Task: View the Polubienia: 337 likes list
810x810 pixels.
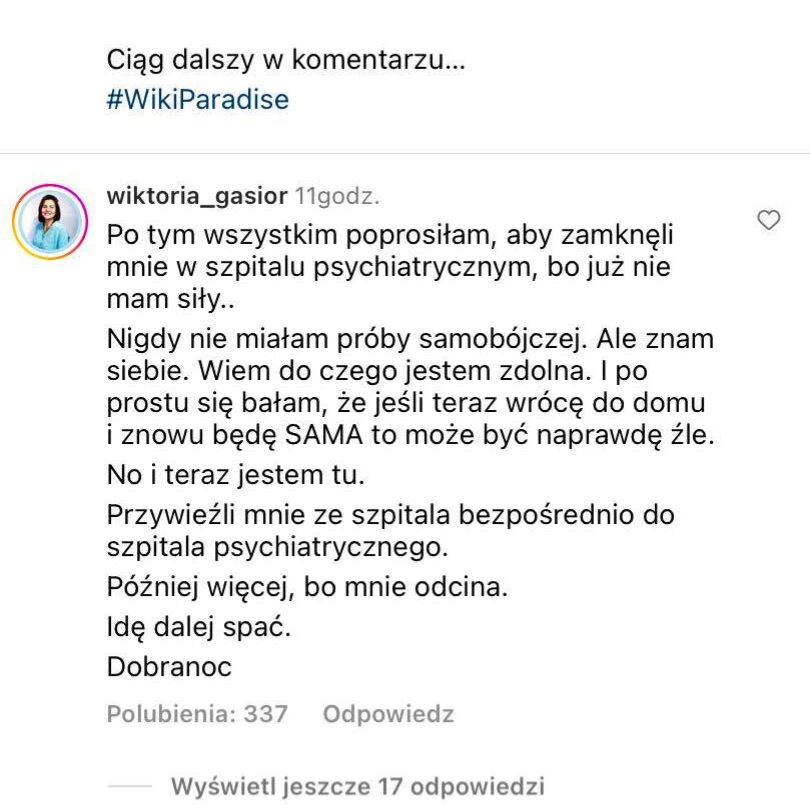Action: click(x=197, y=714)
